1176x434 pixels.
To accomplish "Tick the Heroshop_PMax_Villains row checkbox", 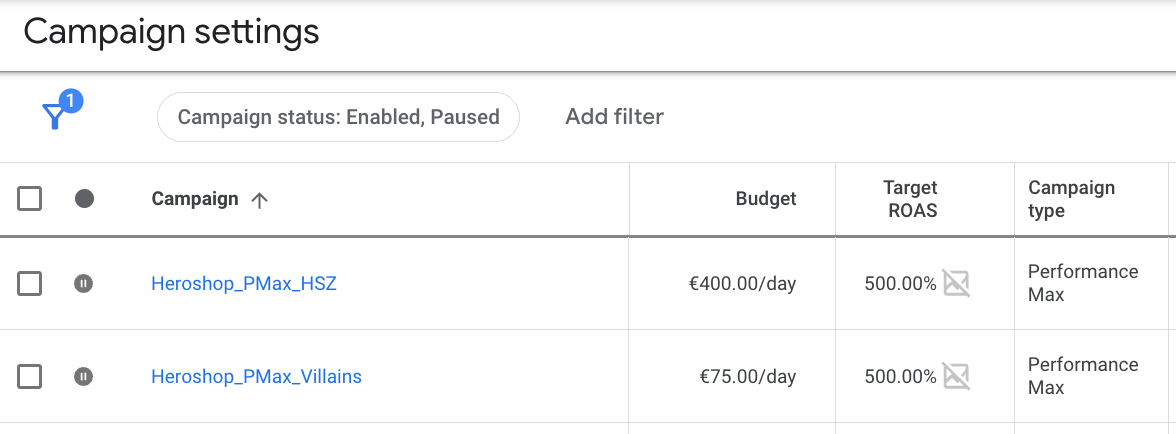I will tap(30, 377).
